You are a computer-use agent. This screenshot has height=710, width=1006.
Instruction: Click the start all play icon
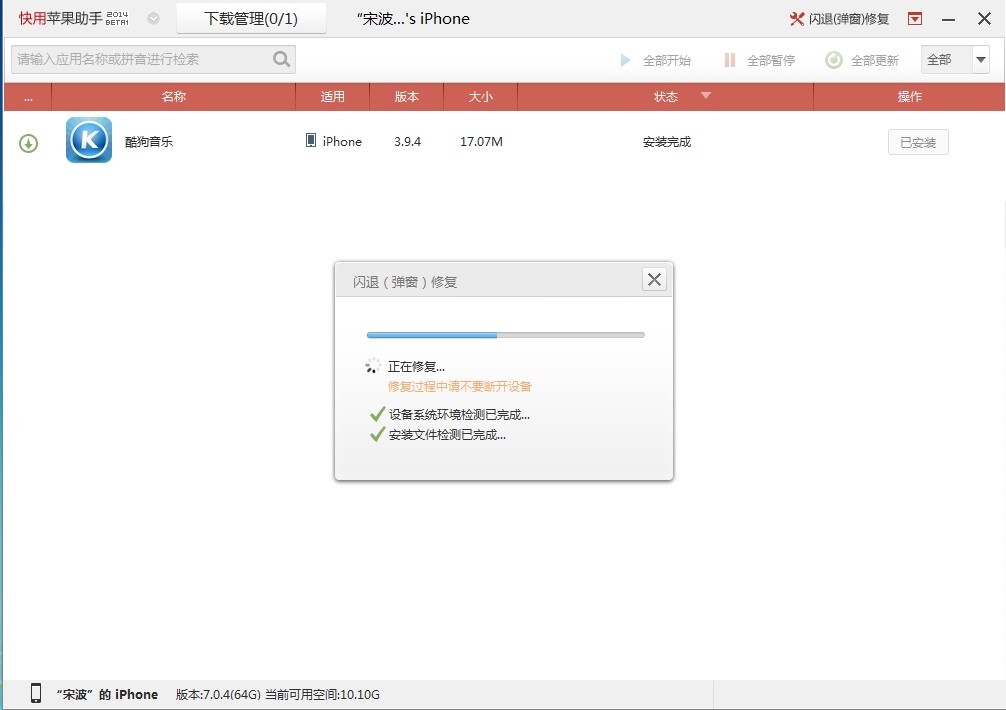626,60
